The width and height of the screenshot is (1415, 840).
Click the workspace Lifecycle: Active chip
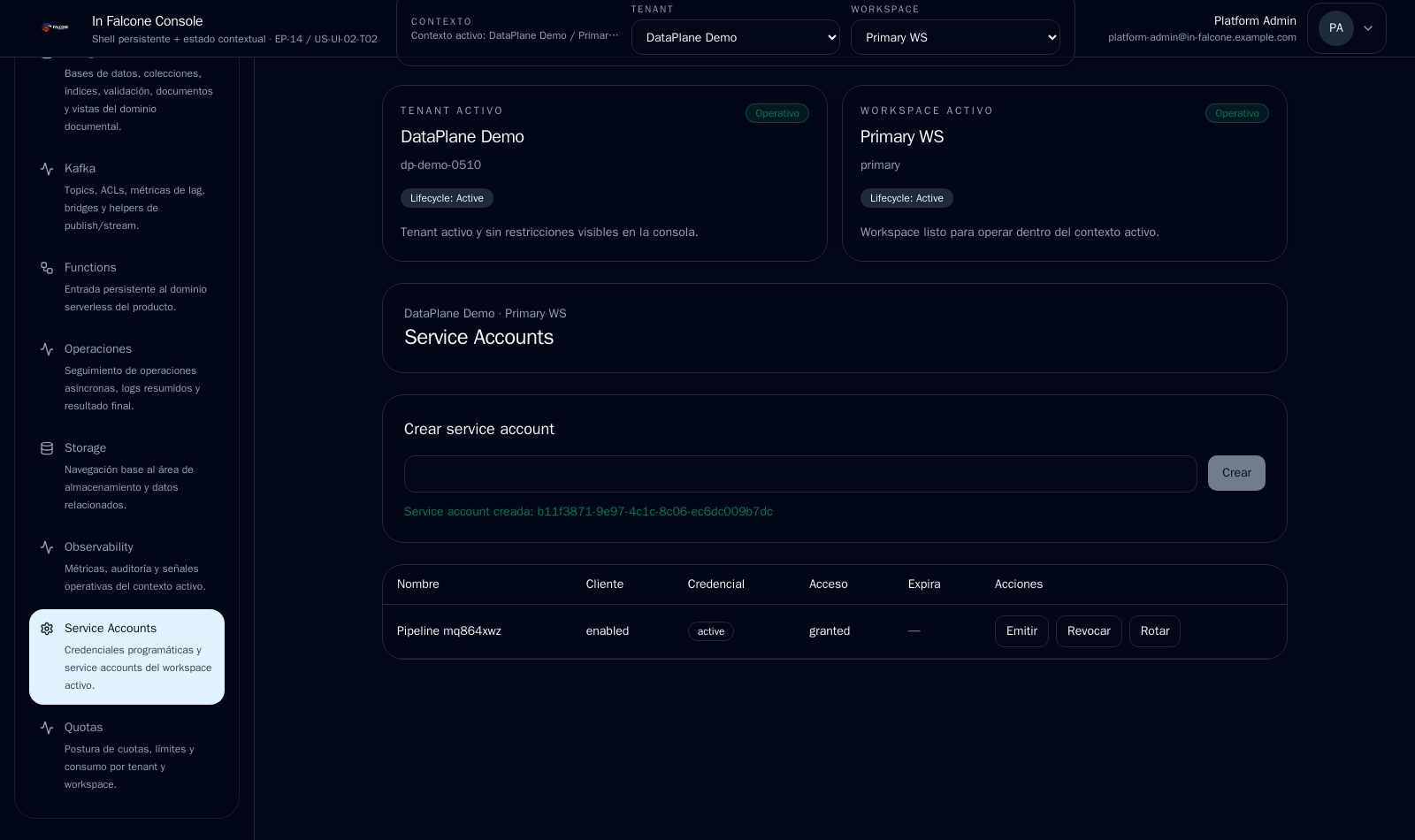pos(906,198)
